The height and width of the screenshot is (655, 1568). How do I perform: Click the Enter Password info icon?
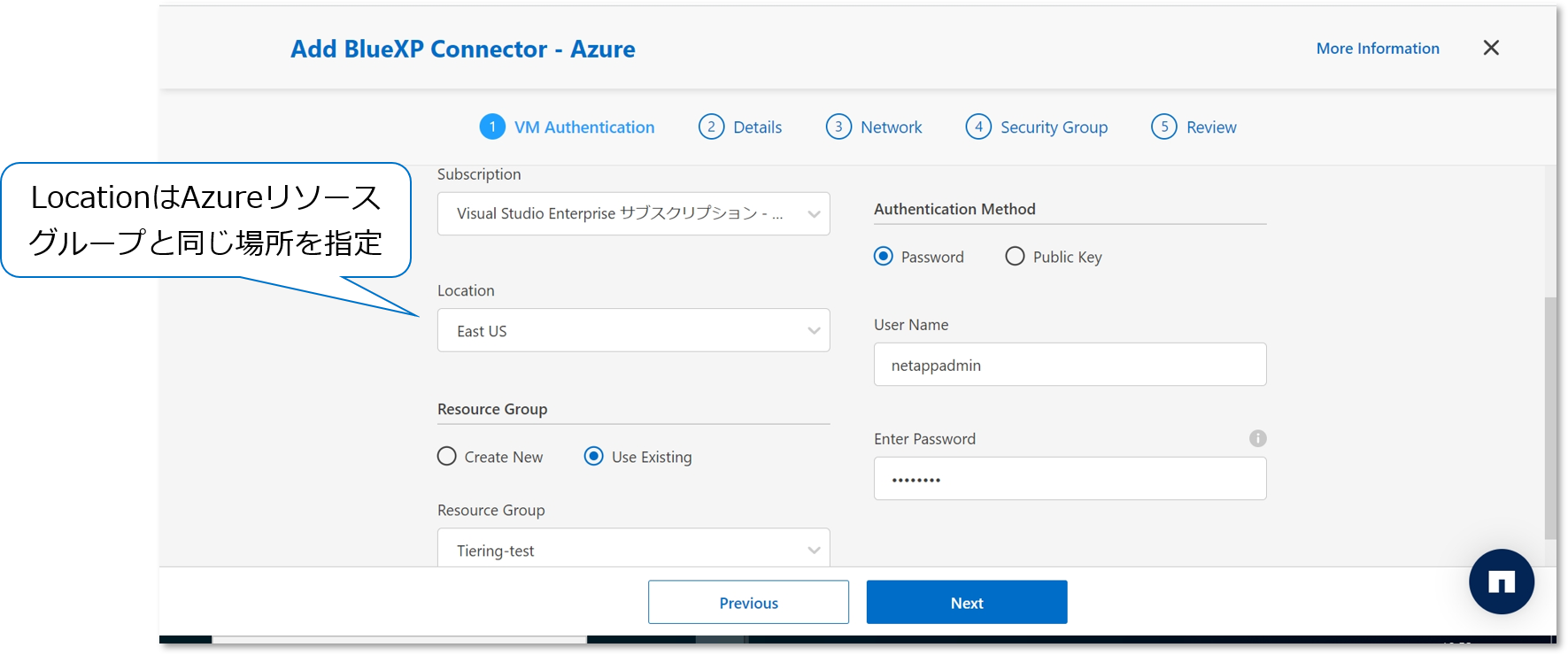(x=1257, y=438)
